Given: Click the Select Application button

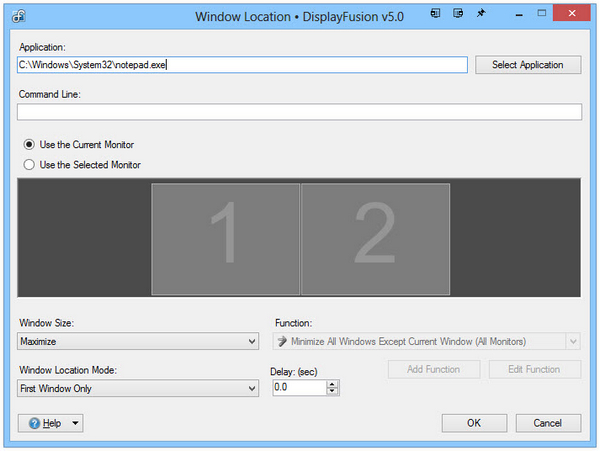Looking at the screenshot, I should (528, 65).
